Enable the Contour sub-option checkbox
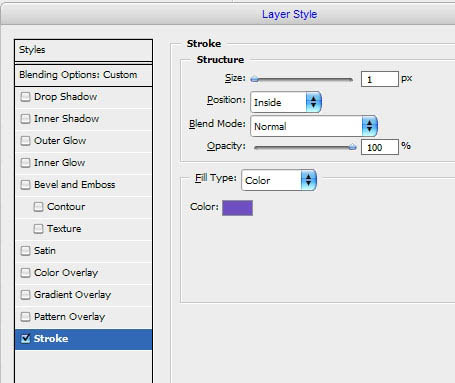Image resolution: width=455 pixels, height=383 pixels. click(x=38, y=207)
